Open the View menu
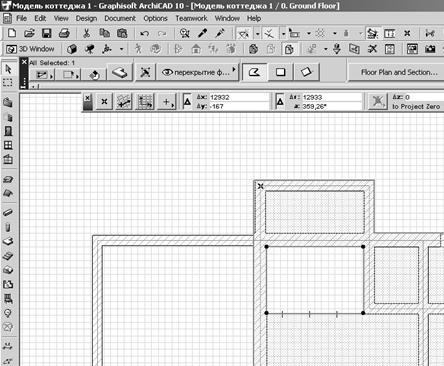Screen dimensions: 444x366 click(x=61, y=18)
